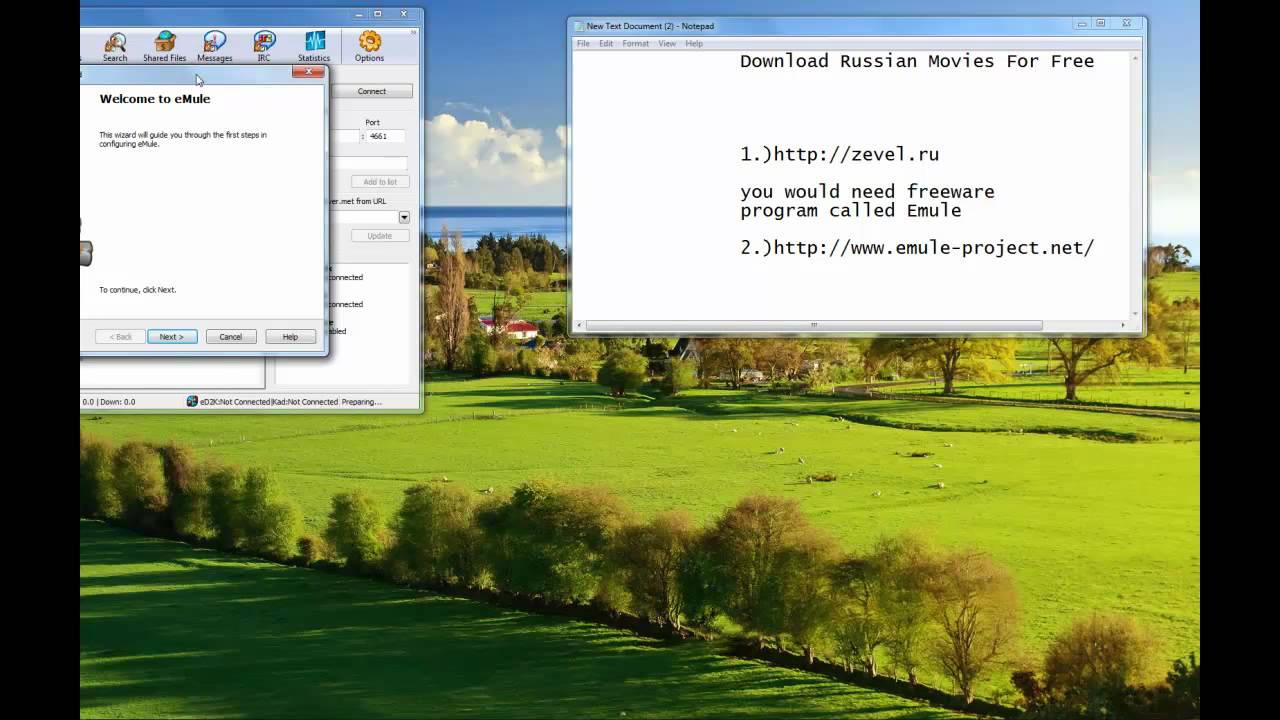Open the Help menu in Notepad
The height and width of the screenshot is (720, 1280).
(694, 44)
